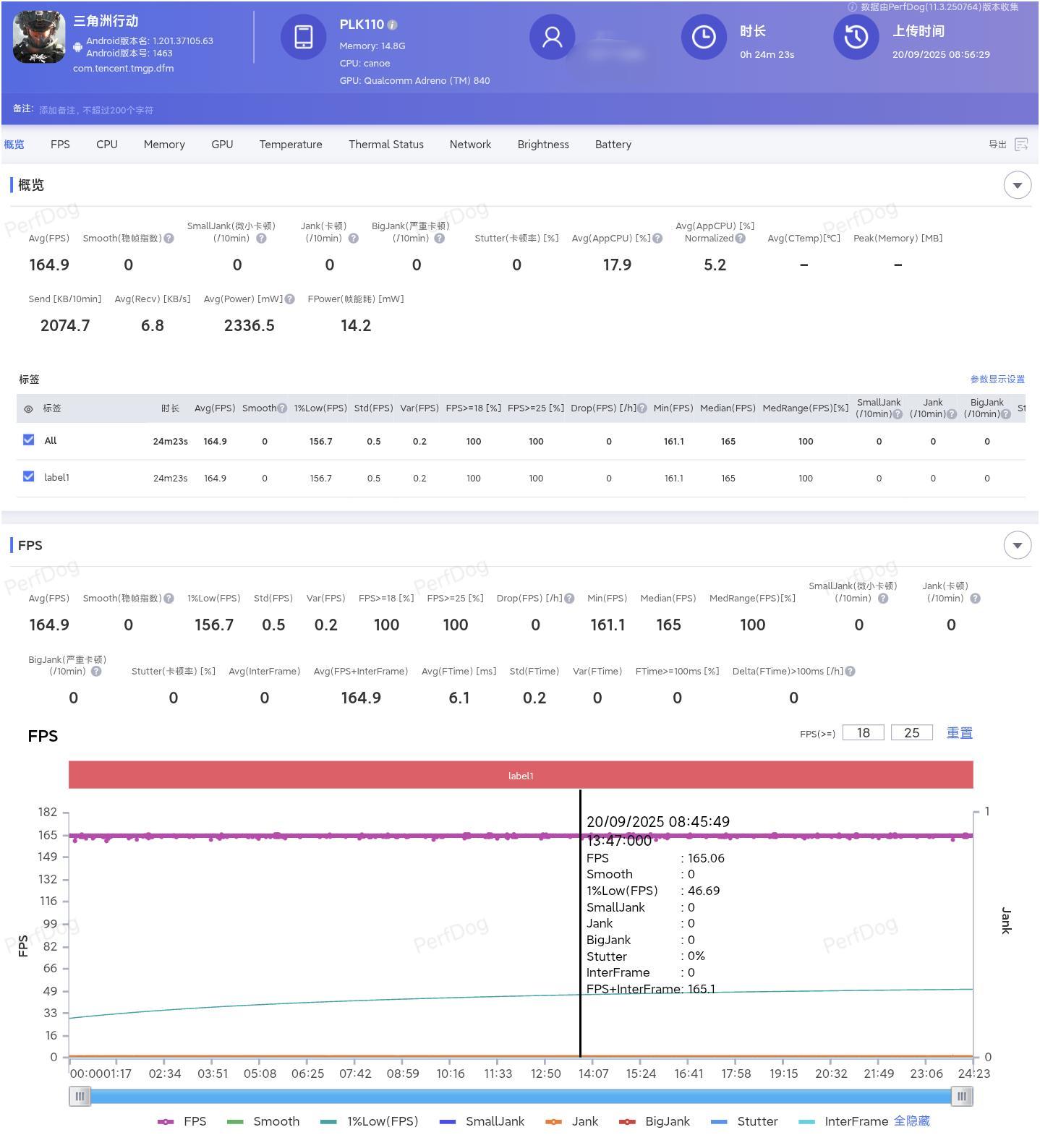Toggle eye icon in label table header

point(28,409)
